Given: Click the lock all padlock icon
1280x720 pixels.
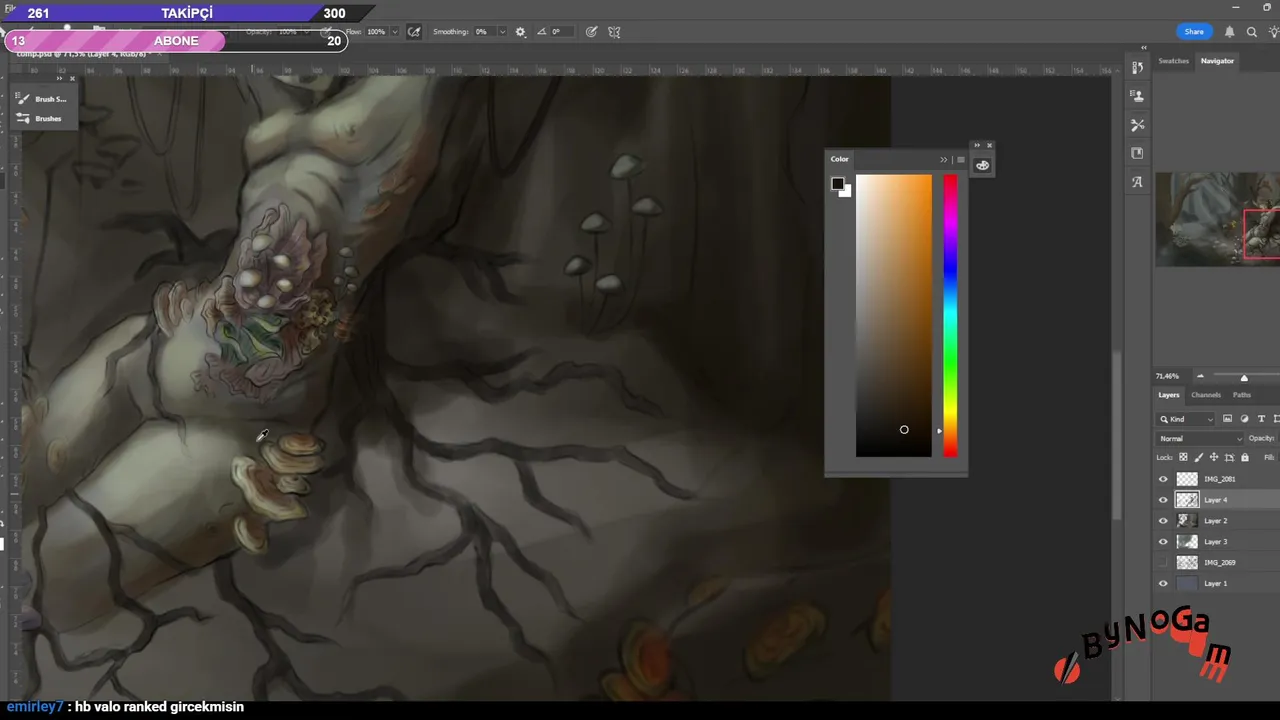Looking at the screenshot, I should point(1244,458).
